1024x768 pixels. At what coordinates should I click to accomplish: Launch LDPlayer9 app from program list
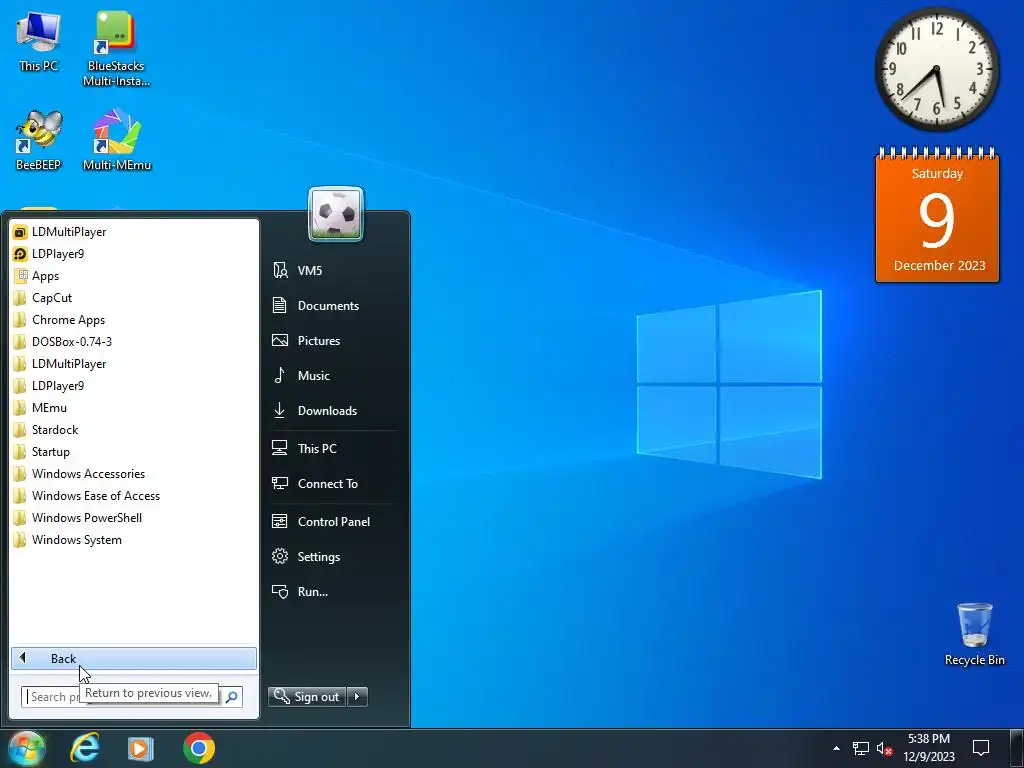tap(134, 254)
